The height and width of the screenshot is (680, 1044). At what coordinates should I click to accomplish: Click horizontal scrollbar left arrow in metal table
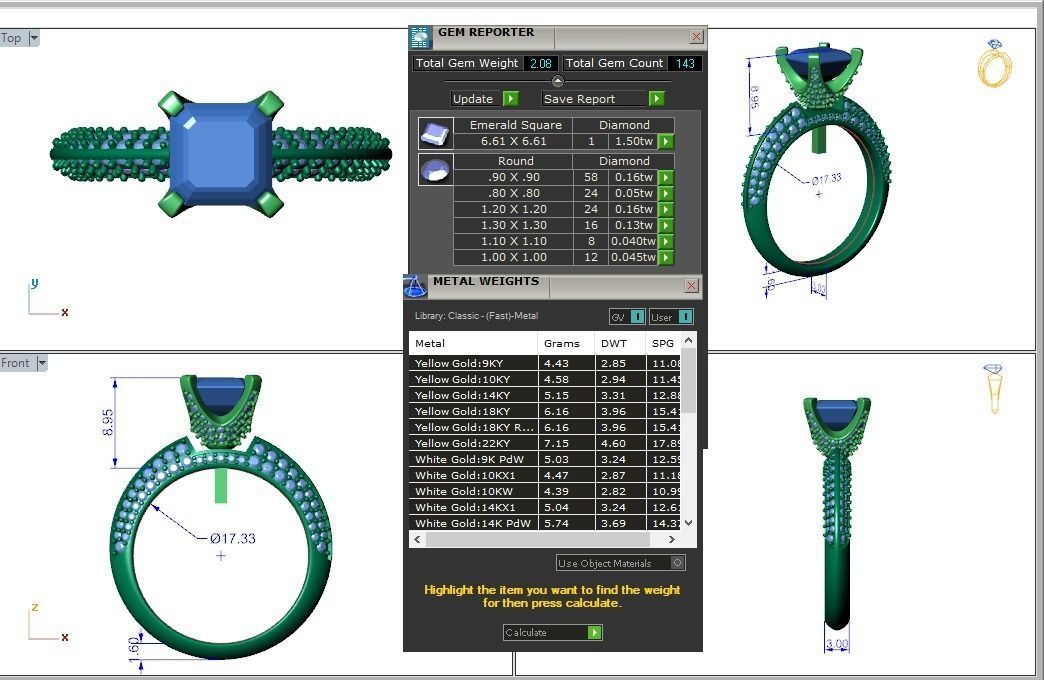[x=417, y=539]
